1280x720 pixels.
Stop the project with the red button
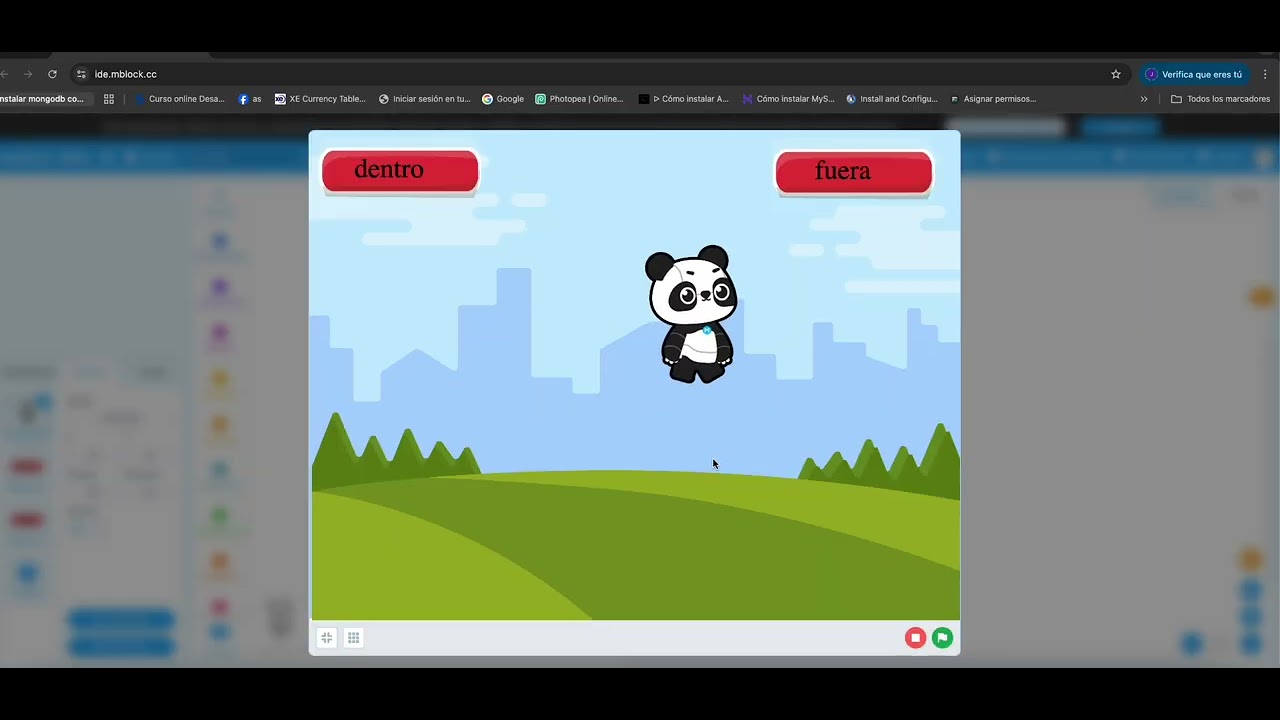point(915,638)
